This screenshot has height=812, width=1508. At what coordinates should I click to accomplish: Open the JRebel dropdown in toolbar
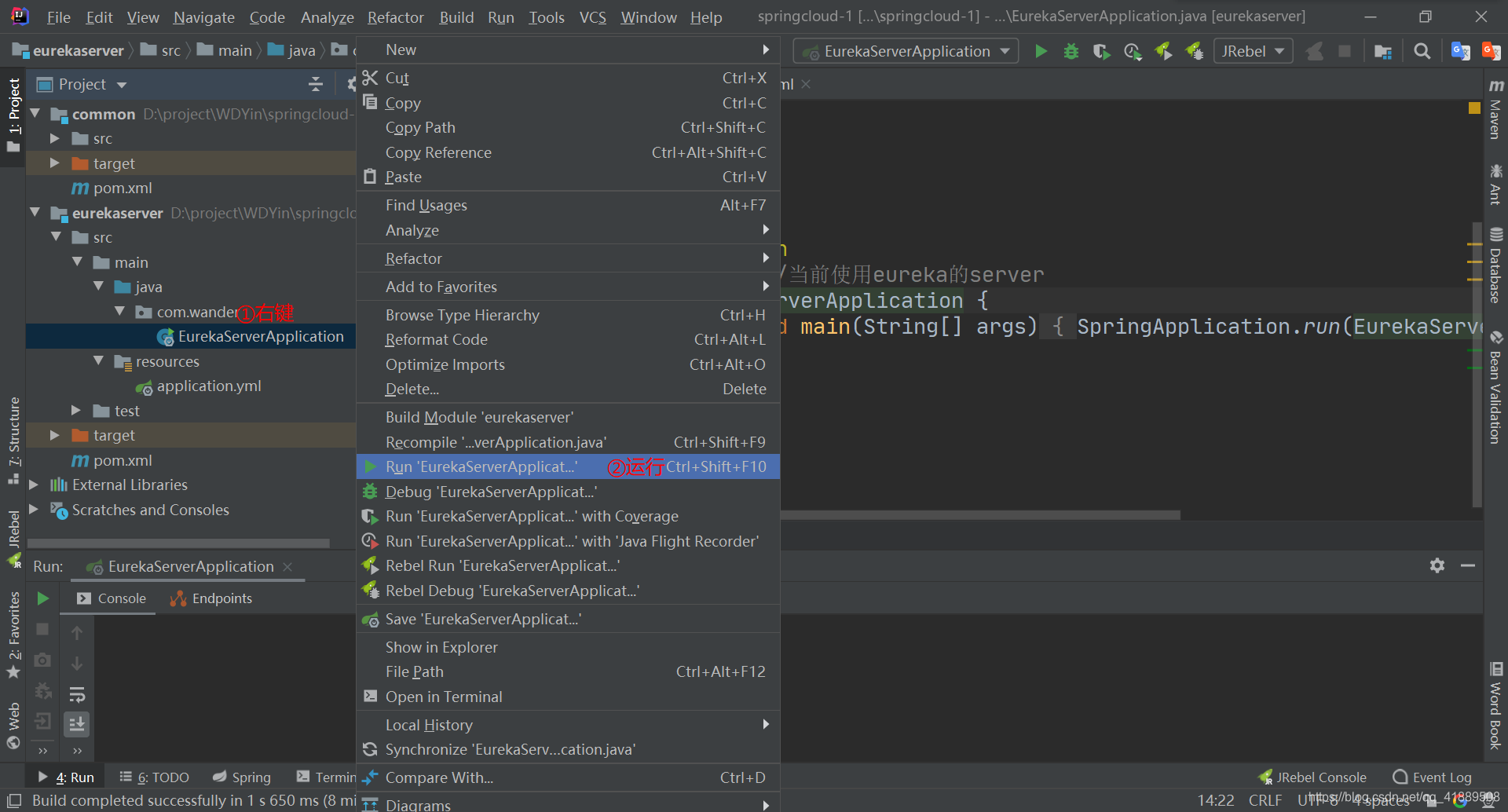(x=1253, y=51)
